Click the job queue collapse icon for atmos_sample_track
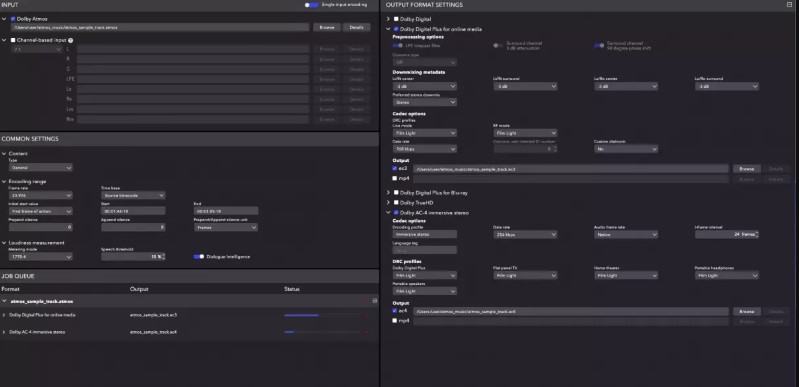Viewport: 799px width, 387px height. coord(375,301)
